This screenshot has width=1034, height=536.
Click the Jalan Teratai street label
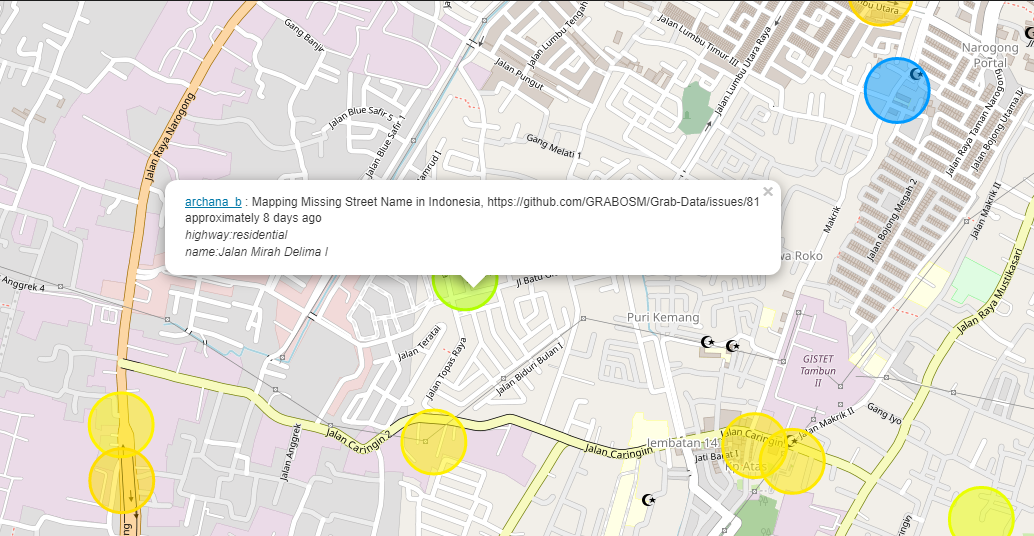click(419, 343)
